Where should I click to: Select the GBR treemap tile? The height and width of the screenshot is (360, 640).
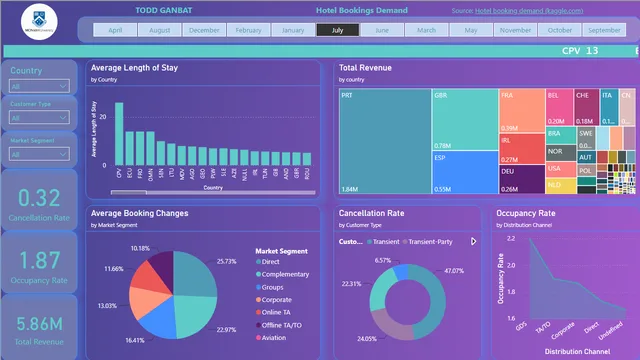point(465,119)
